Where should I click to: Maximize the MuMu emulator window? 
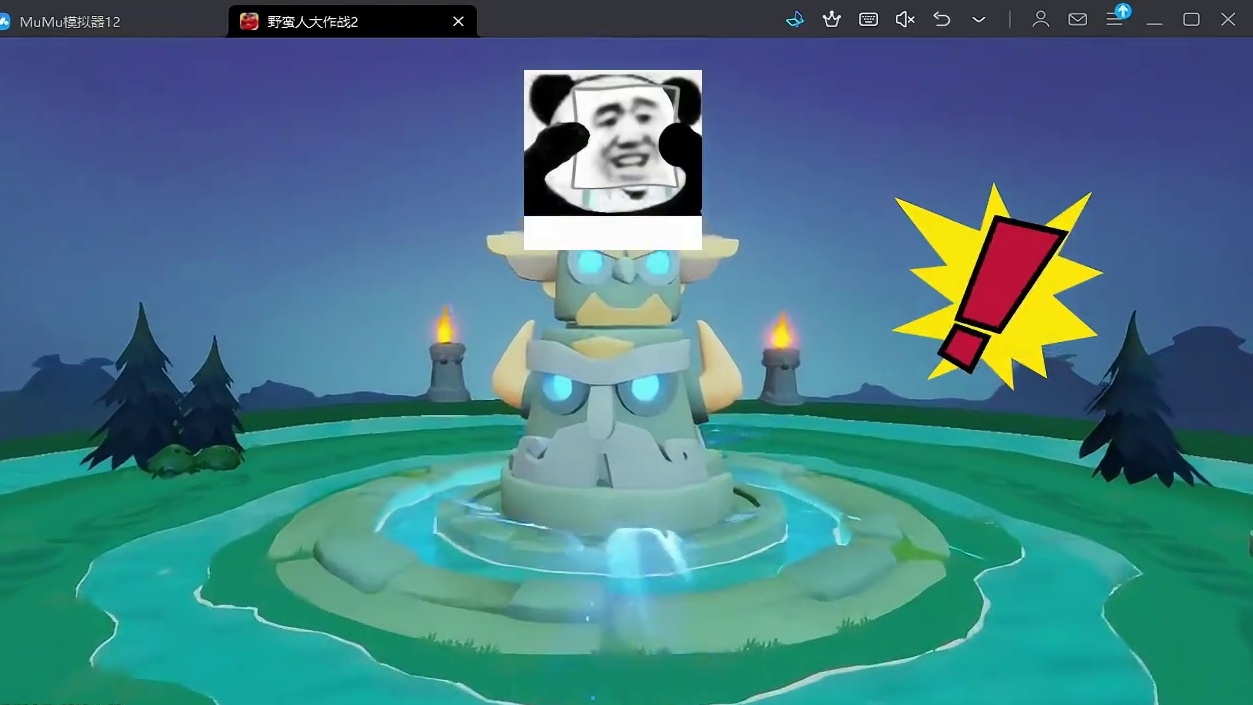[x=1191, y=19]
